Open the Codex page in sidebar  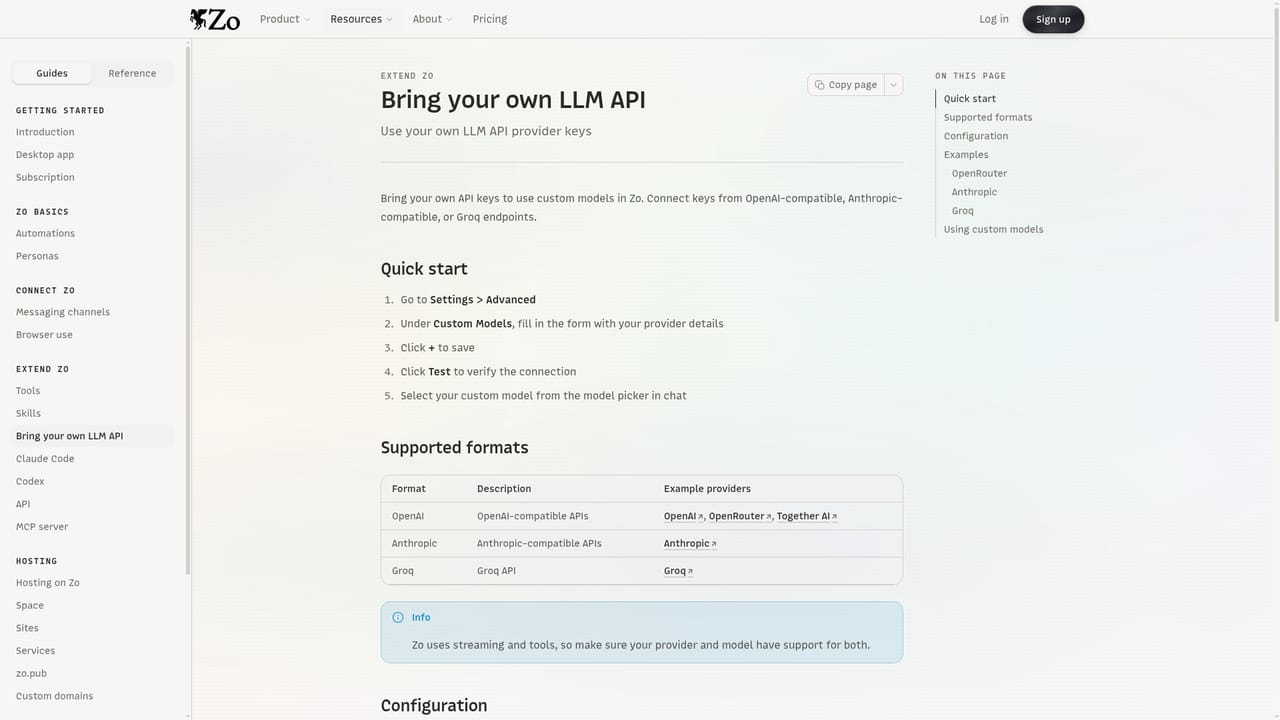pyautogui.click(x=30, y=482)
